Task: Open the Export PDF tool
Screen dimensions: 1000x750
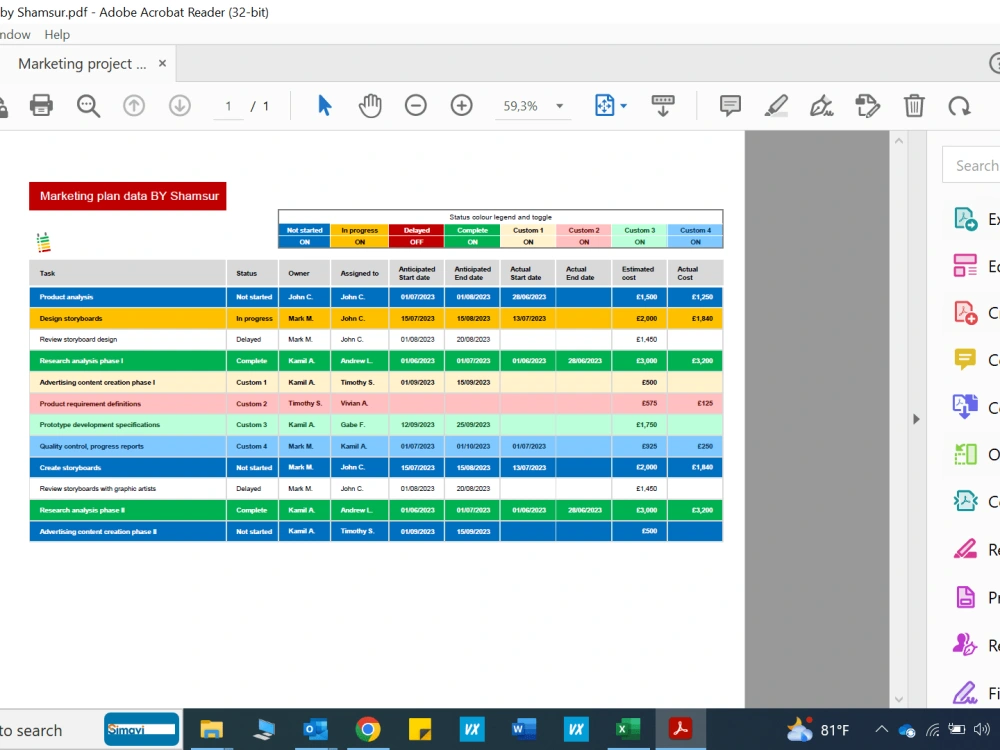Action: coord(965,217)
